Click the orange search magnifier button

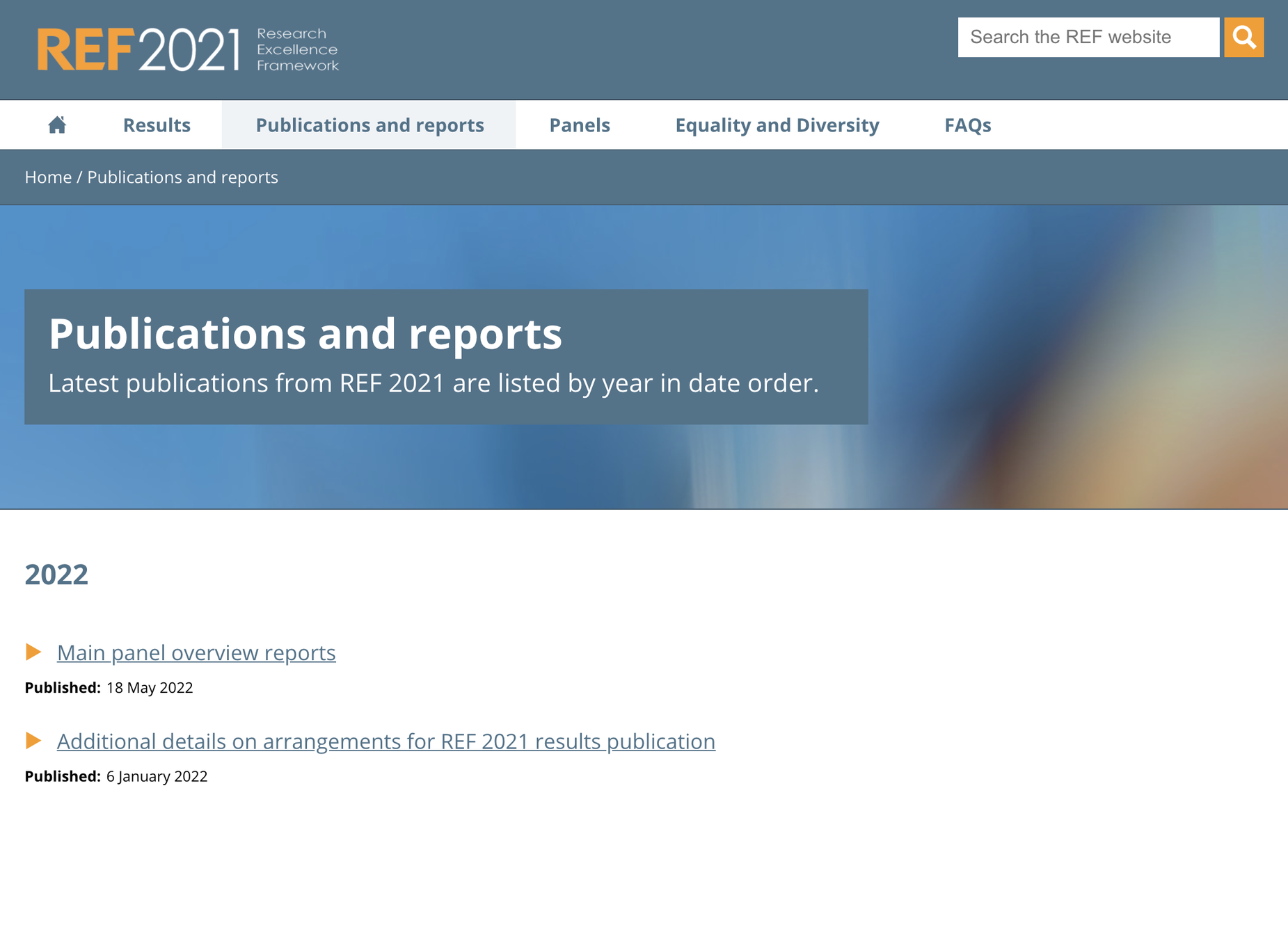pyautogui.click(x=1243, y=37)
